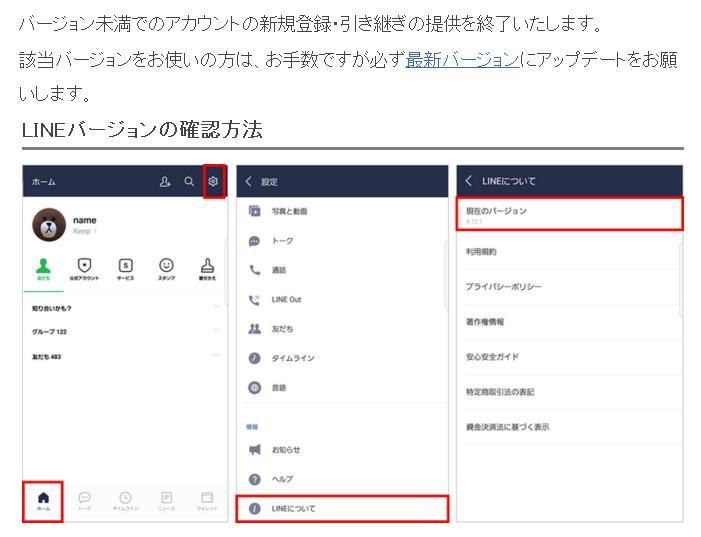
Task: Open the 着せかえ brush icon
Action: click(207, 267)
